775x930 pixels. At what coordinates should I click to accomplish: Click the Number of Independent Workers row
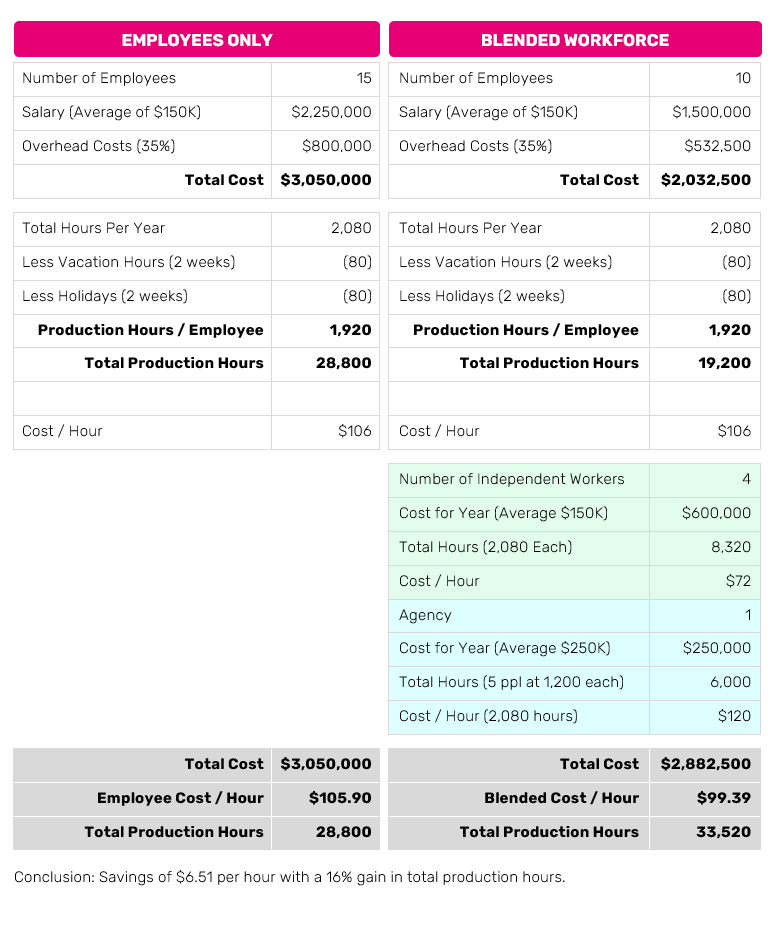[x=511, y=479]
